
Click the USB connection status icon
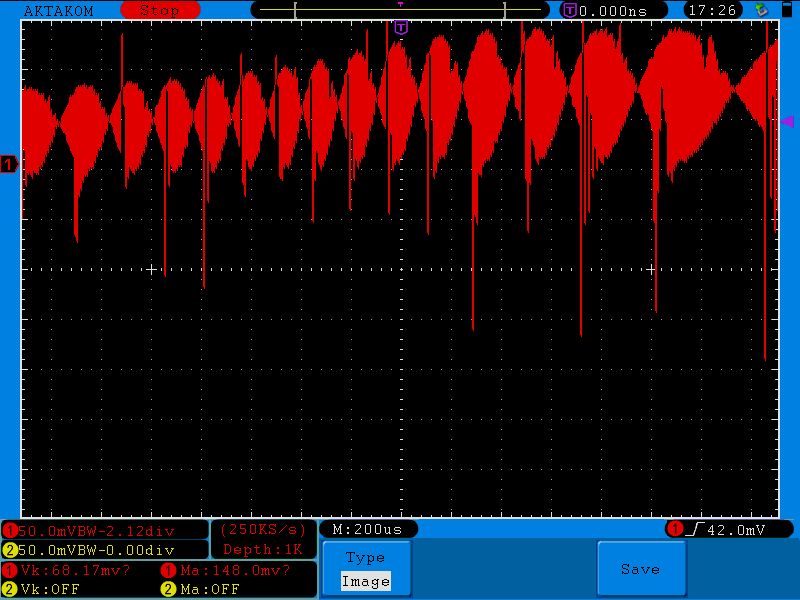click(x=762, y=10)
